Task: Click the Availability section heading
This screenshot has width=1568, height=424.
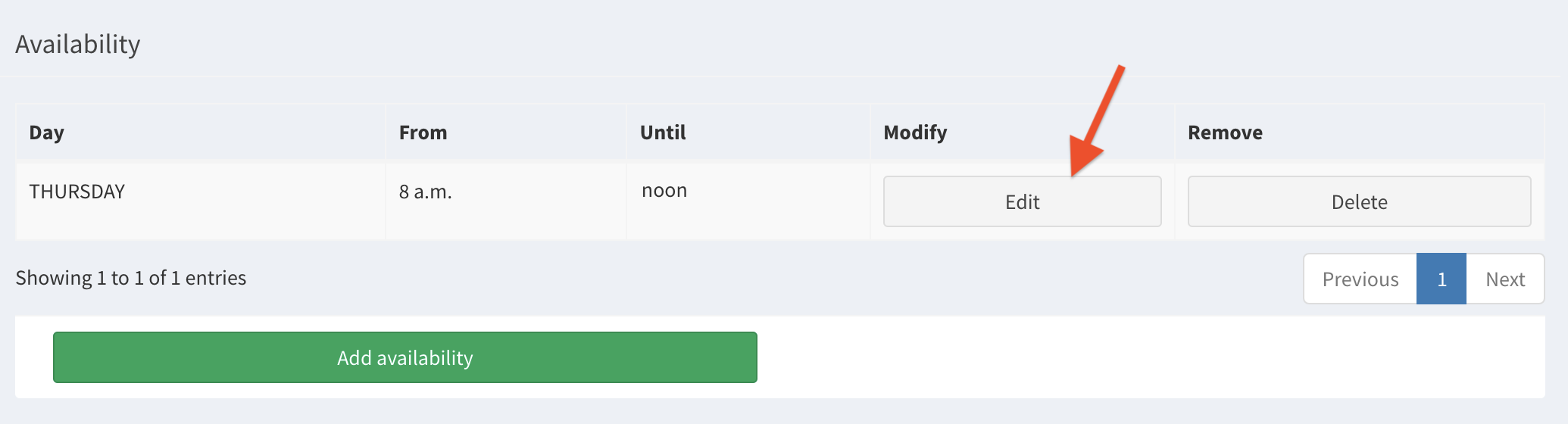Action: pyautogui.click(x=78, y=45)
